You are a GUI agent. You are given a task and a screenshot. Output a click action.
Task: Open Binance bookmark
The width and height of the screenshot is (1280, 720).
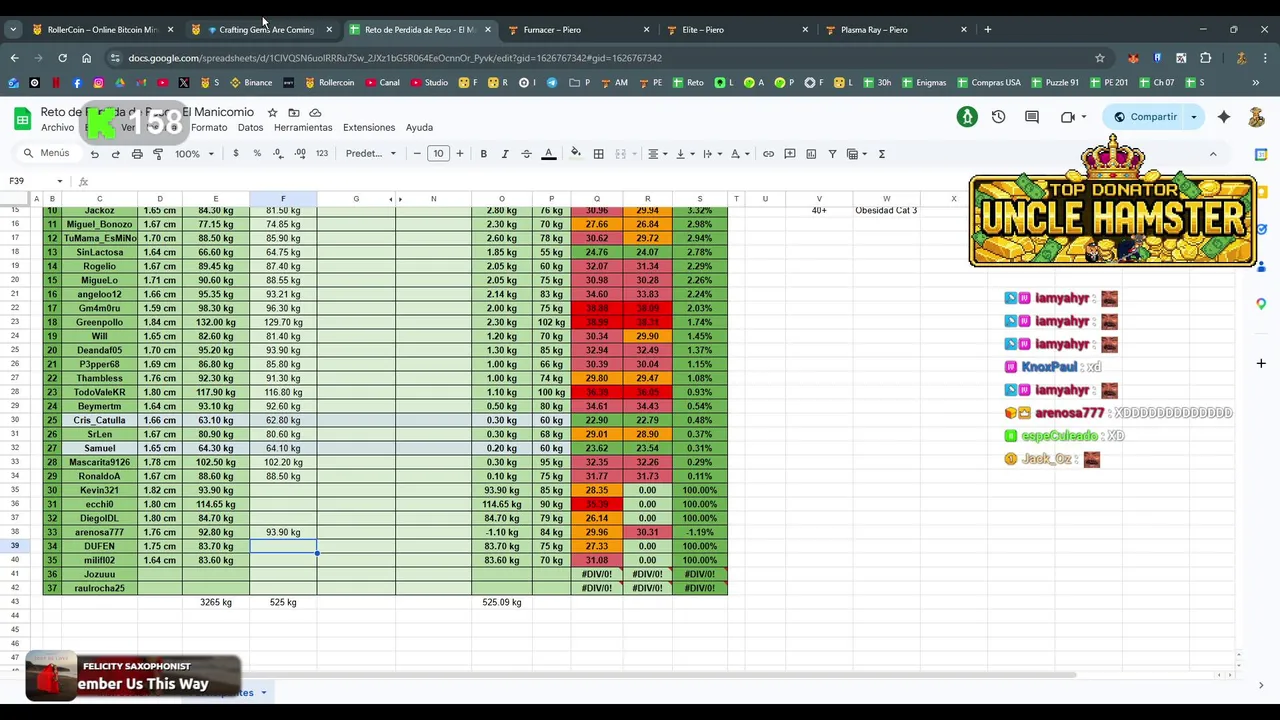pos(251,83)
